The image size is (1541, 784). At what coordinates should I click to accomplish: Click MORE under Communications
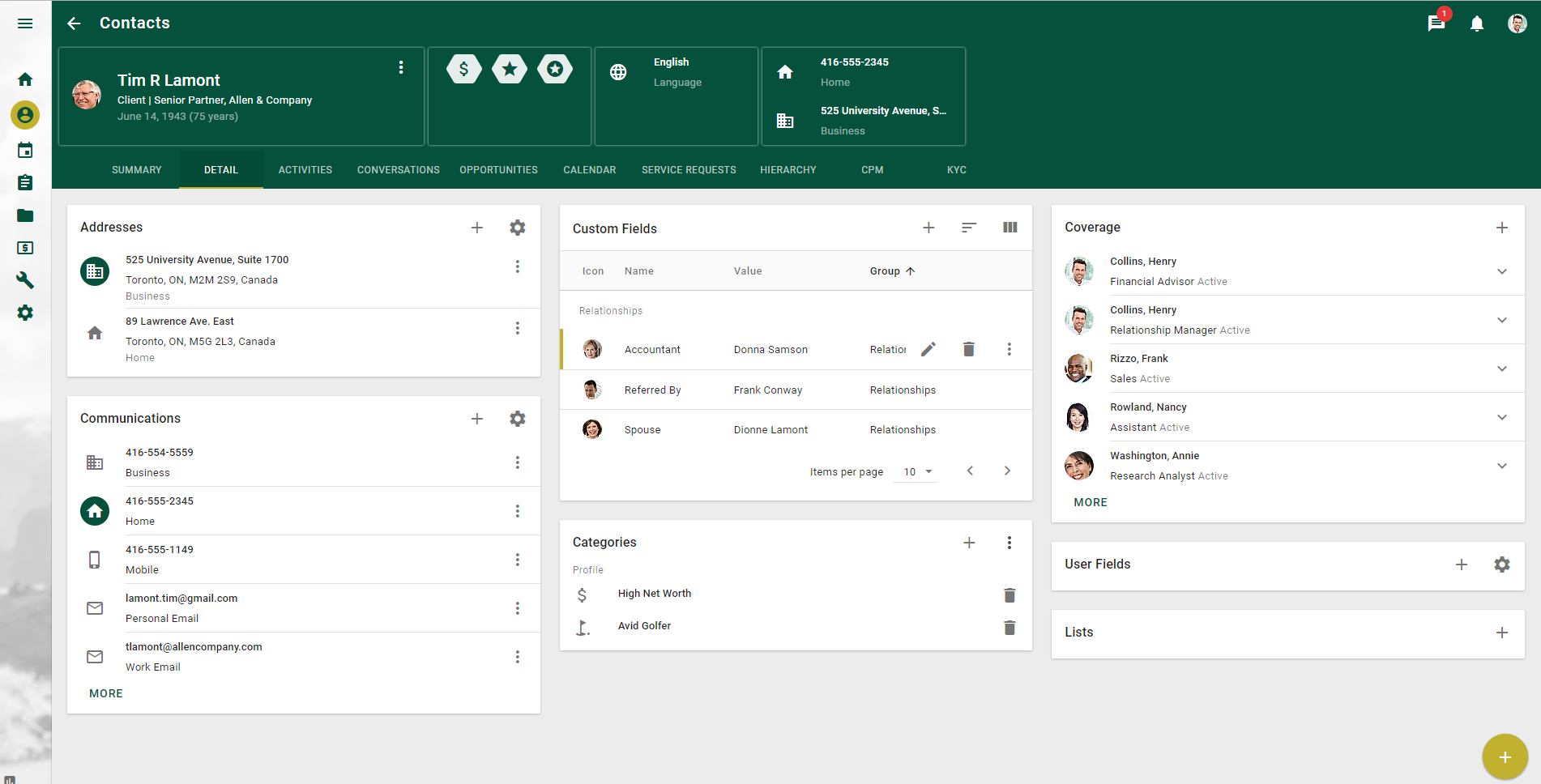[106, 693]
